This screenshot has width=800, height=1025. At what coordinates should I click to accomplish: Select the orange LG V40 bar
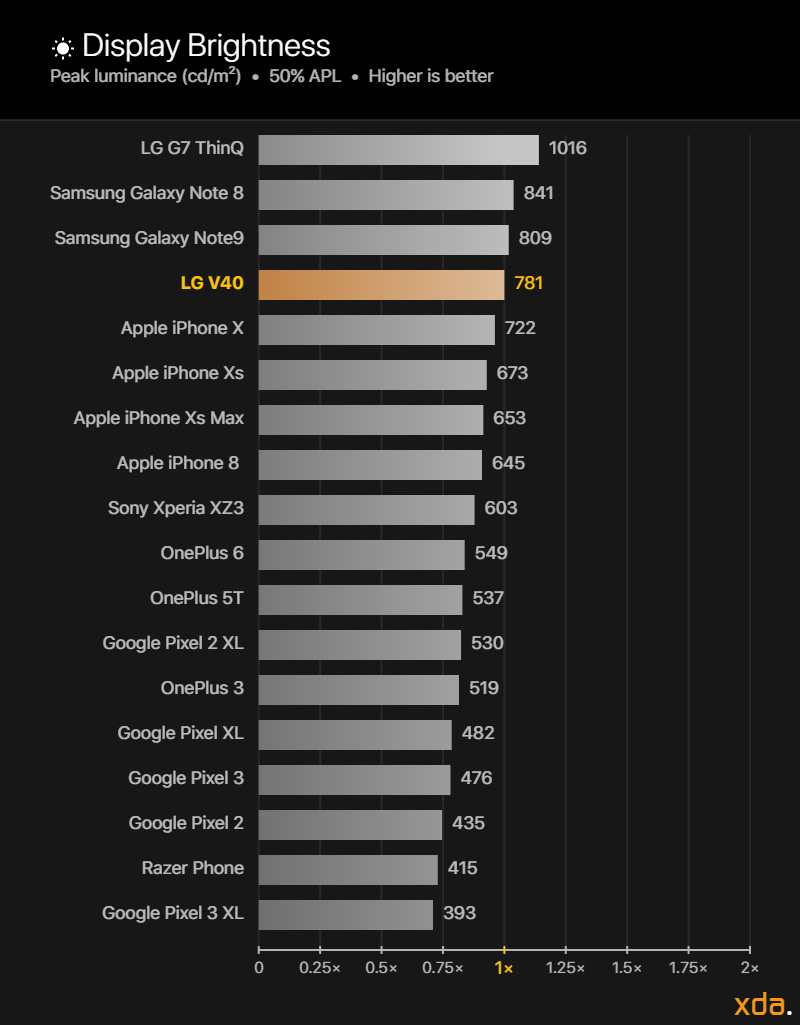(x=381, y=285)
